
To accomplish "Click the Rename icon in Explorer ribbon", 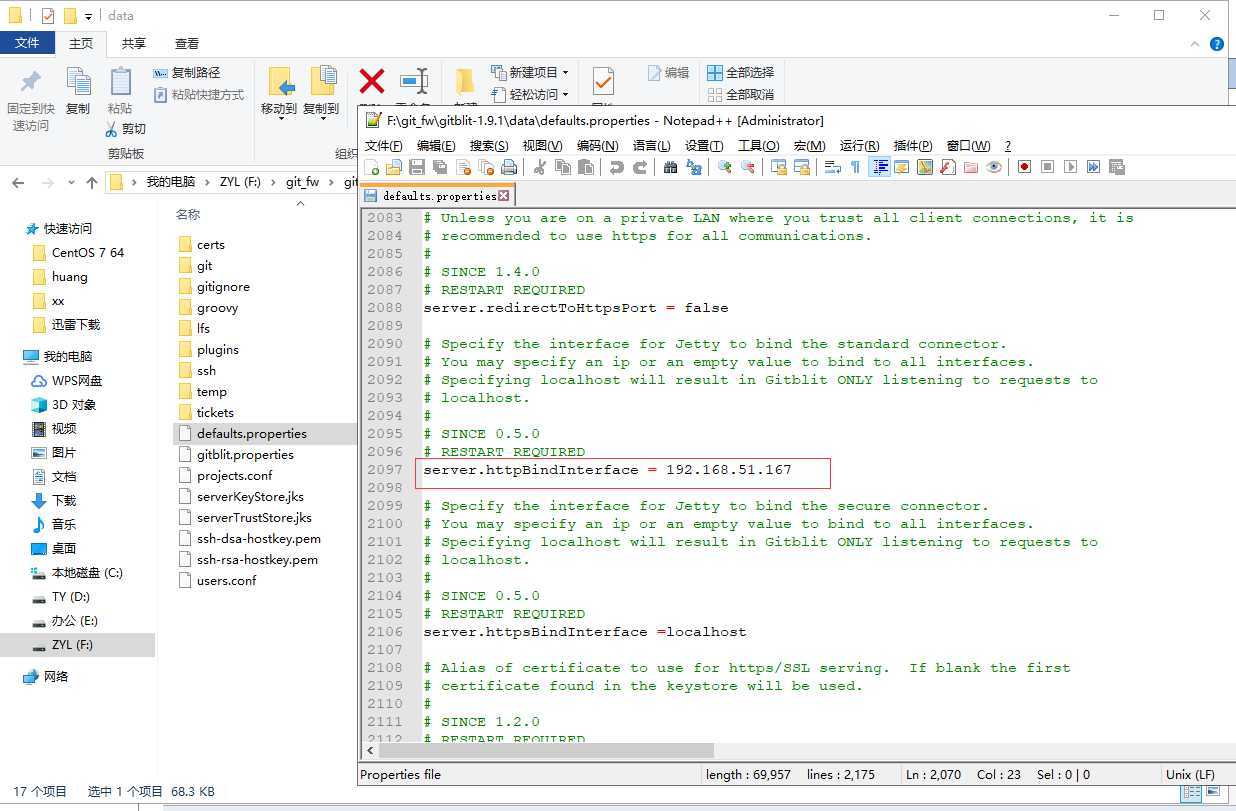I will coord(413,82).
